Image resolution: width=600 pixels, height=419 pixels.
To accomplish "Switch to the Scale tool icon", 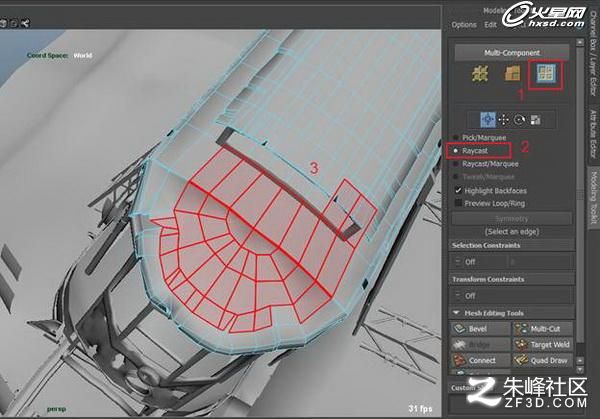I will 535,120.
